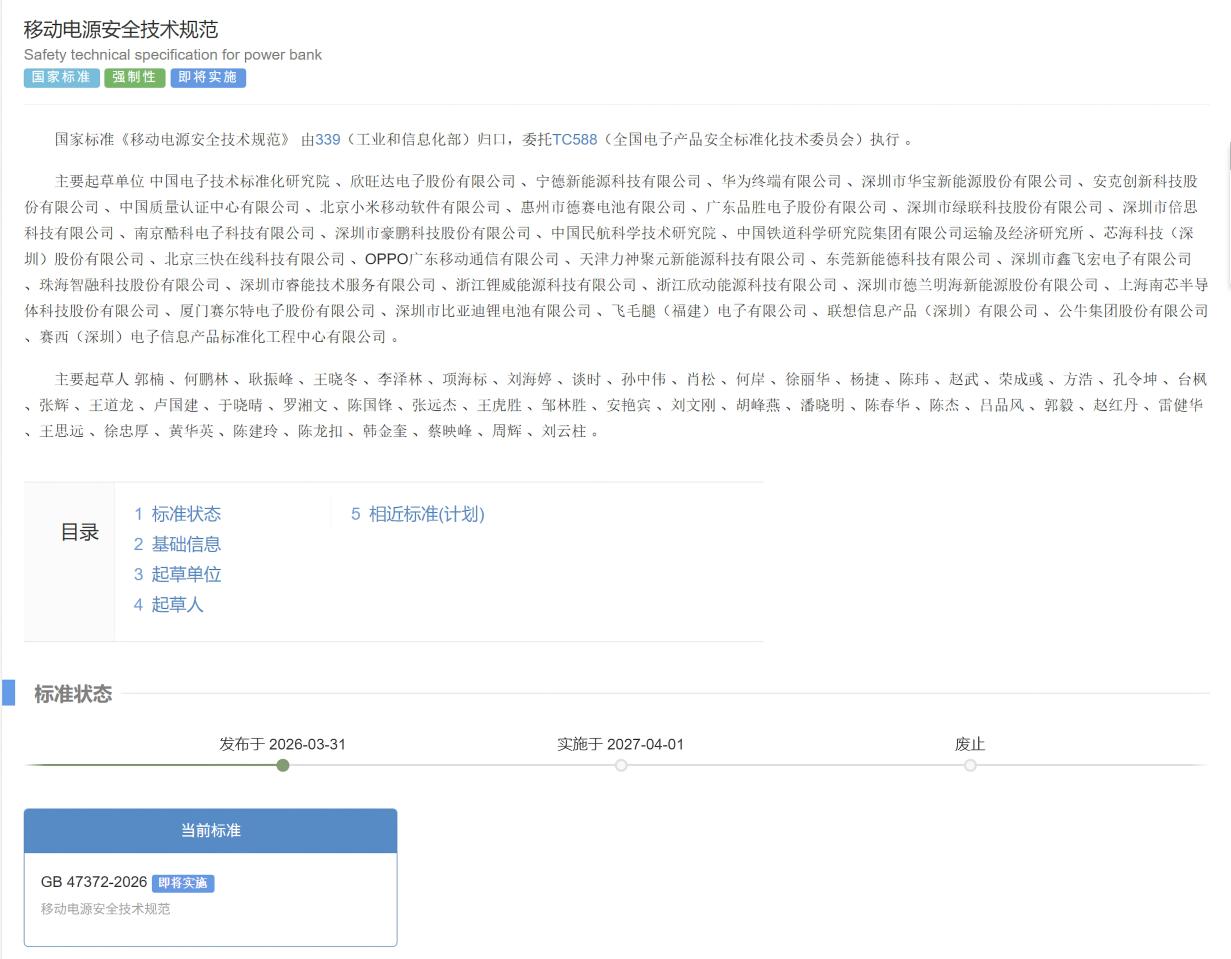Click the 即将实施 badge in the standard card
Screen dimensions: 1231x959
(183, 884)
